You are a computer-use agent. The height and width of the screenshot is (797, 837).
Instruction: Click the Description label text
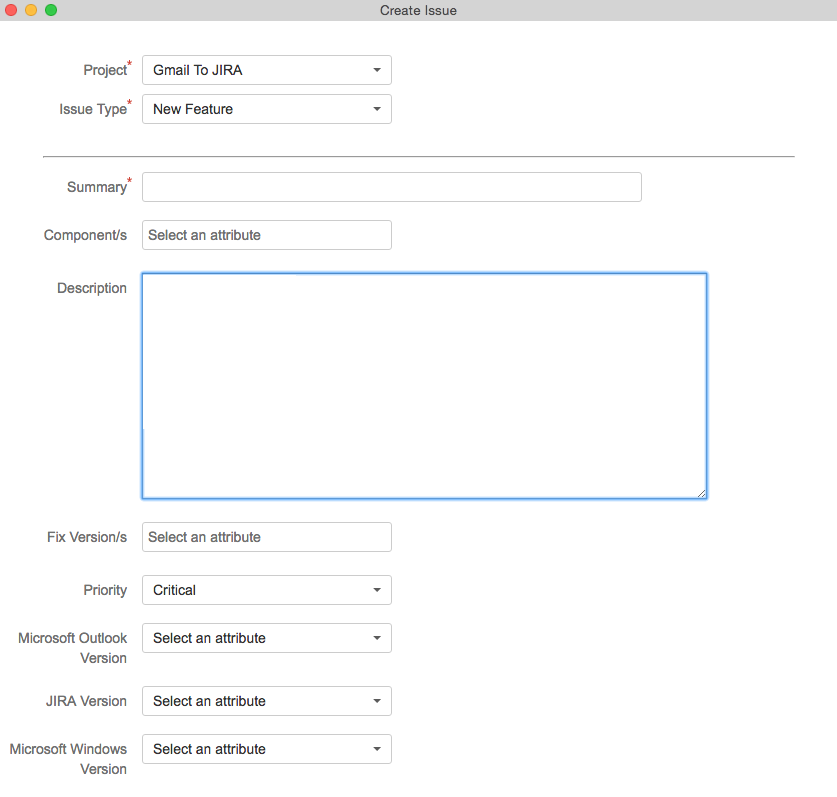[92, 288]
